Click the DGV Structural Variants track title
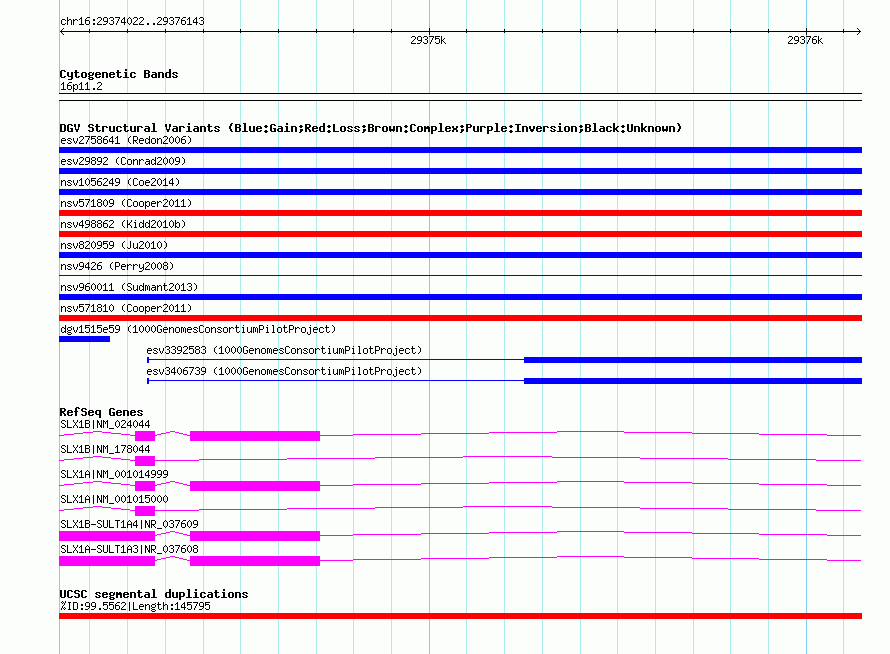Viewport: 890px width, 654px height. (371, 128)
